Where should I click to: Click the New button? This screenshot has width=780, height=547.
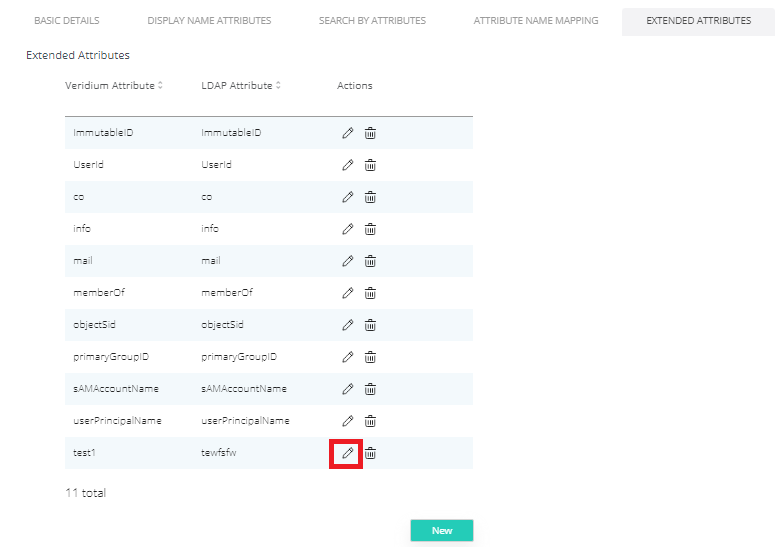pos(441,531)
